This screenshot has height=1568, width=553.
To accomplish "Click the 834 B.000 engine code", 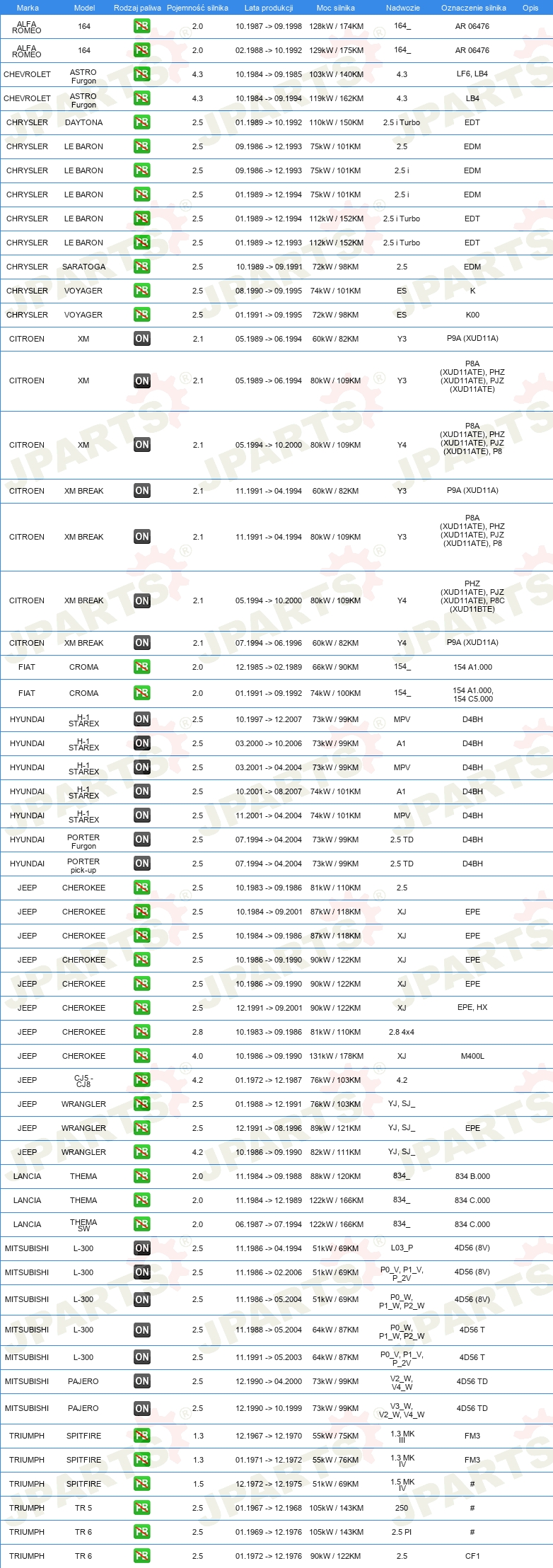I will [472, 1176].
